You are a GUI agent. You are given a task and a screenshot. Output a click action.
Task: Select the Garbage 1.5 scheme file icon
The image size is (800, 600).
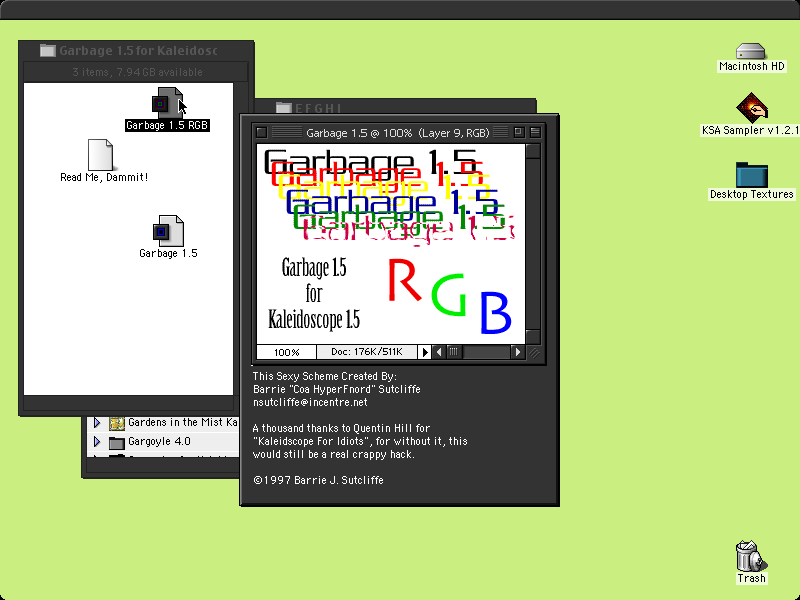(168, 231)
